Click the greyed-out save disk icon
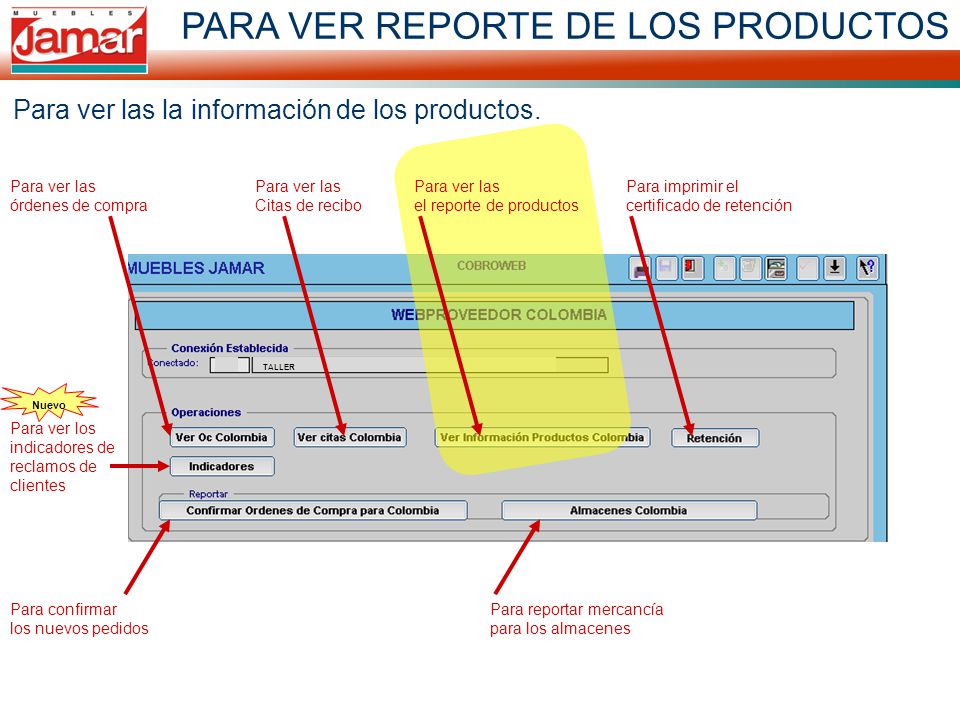Viewport: 960px width, 720px height. [x=666, y=269]
